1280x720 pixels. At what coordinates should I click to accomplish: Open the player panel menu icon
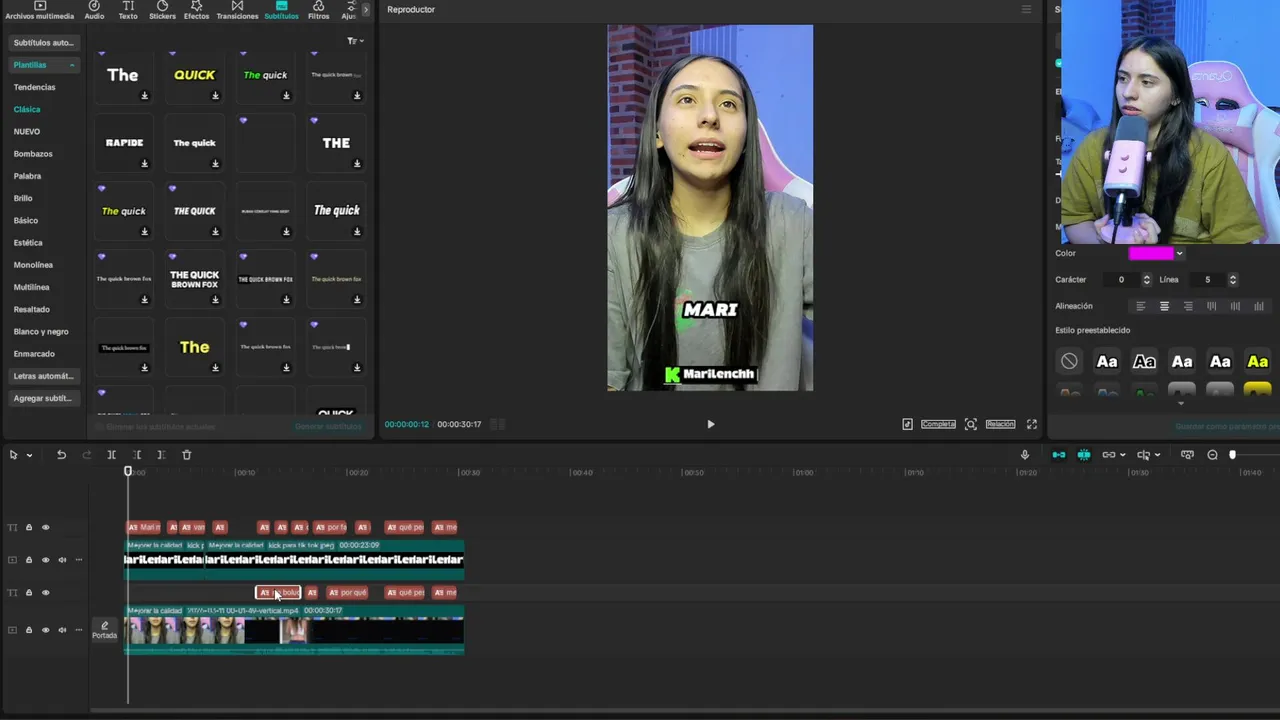coord(1026,9)
